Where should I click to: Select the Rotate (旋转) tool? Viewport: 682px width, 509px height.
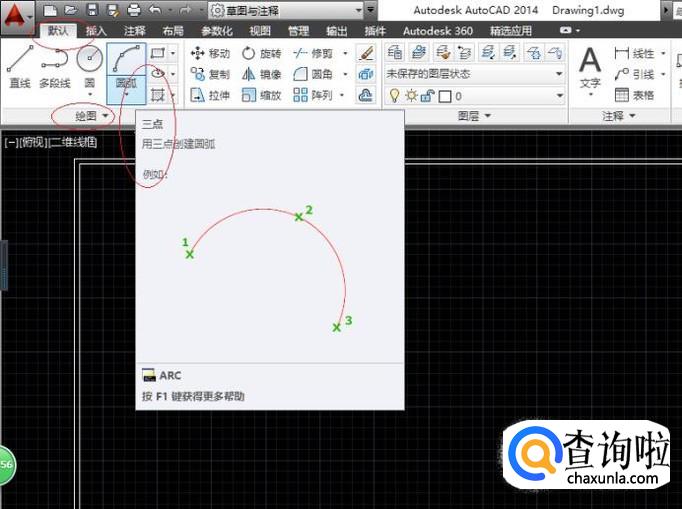[260, 53]
